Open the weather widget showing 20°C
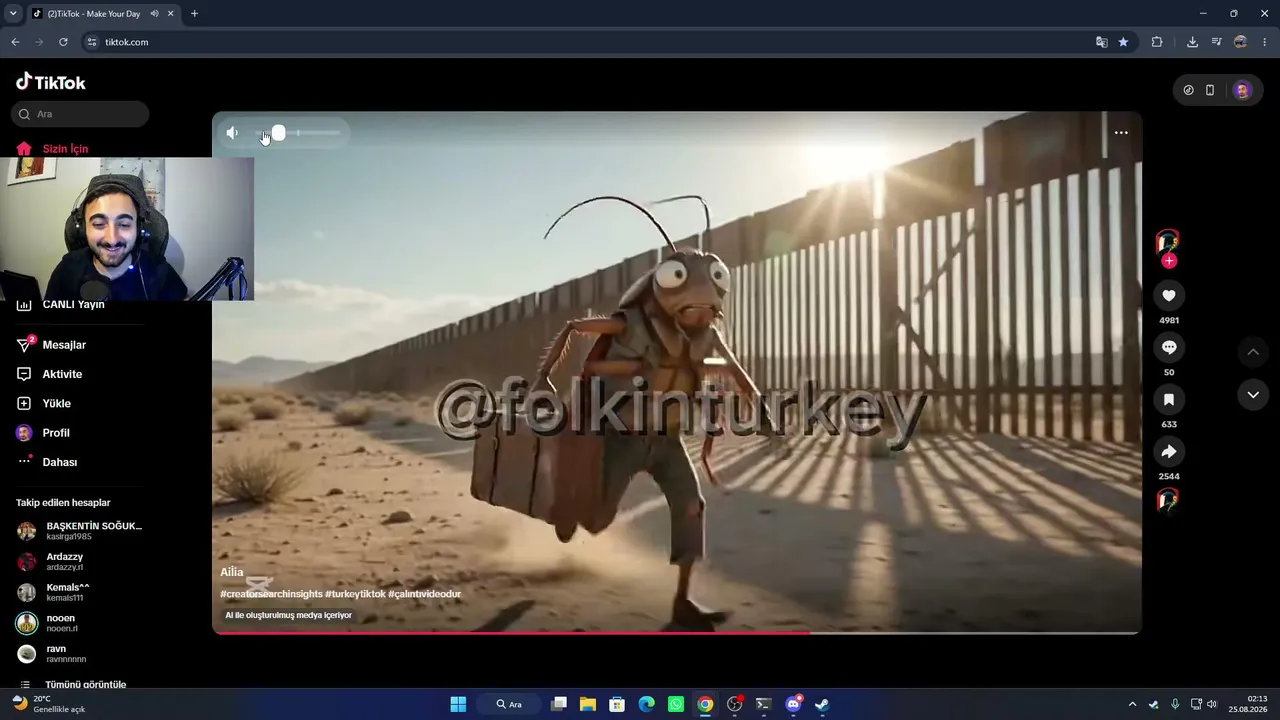 pyautogui.click(x=48, y=703)
